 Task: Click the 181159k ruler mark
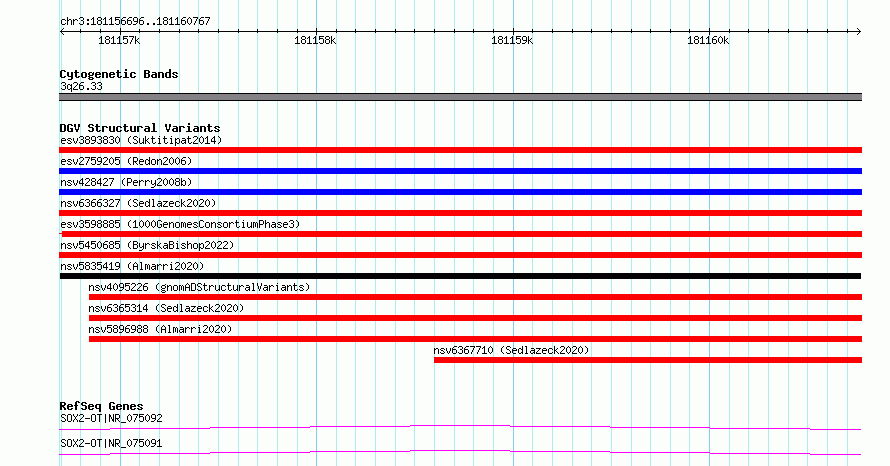[512, 40]
